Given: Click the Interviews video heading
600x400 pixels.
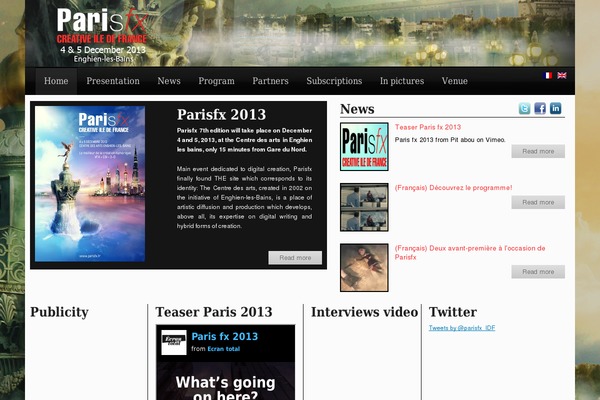Looking at the screenshot, I should pyautogui.click(x=364, y=312).
